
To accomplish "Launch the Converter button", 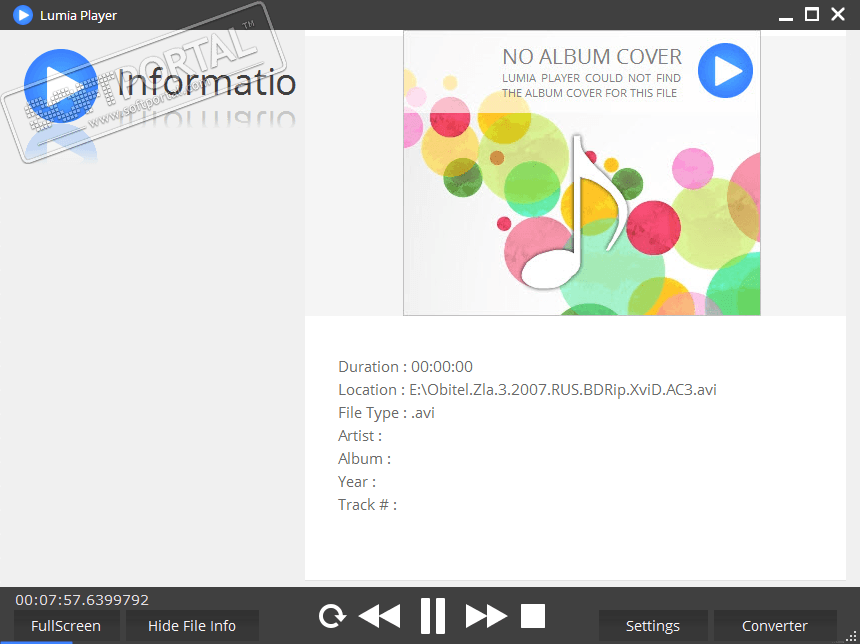I will coord(774,626).
